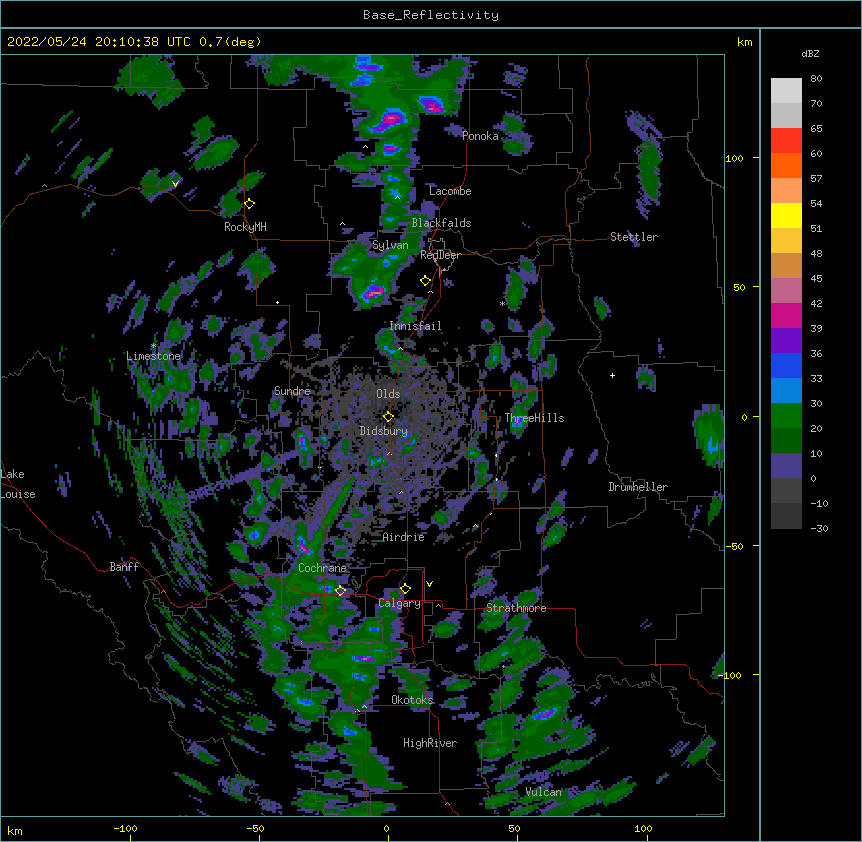Screen dimensions: 862x842
Task: Click the white plus marker west of Drumheller region
Action: 612,375
